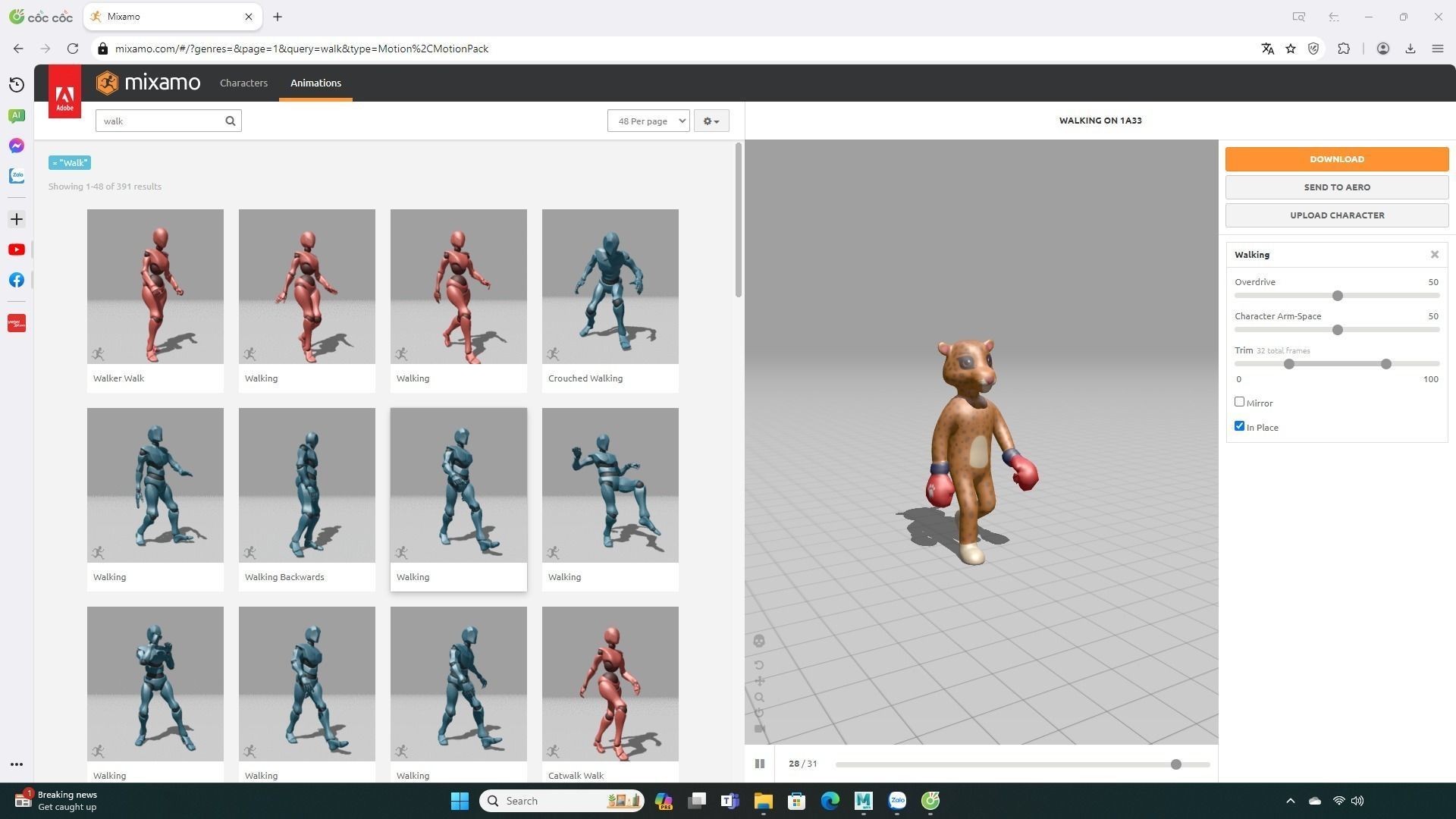
Task: Select the rotate camera tool in viewer
Action: pyautogui.click(x=759, y=665)
